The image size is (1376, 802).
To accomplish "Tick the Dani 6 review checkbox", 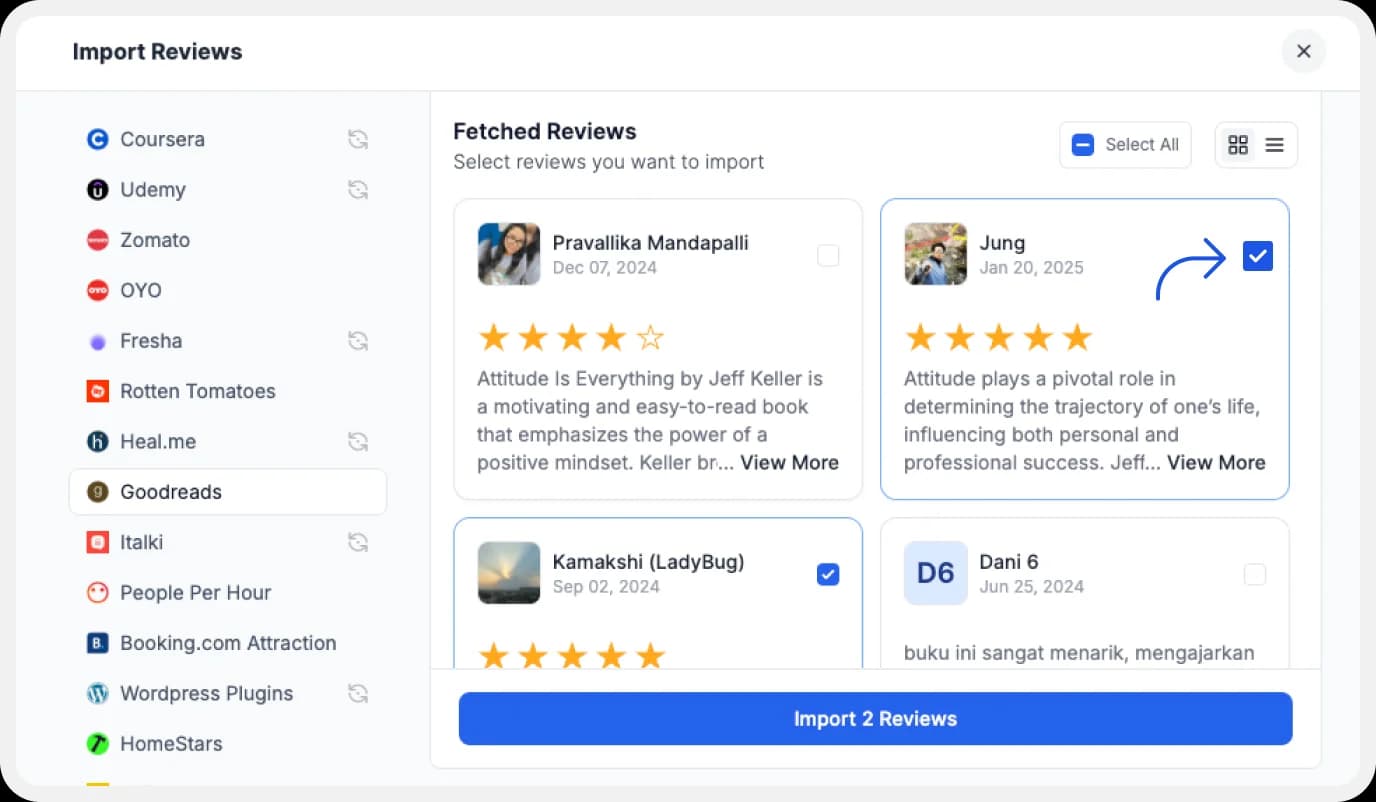I will [x=1254, y=575].
